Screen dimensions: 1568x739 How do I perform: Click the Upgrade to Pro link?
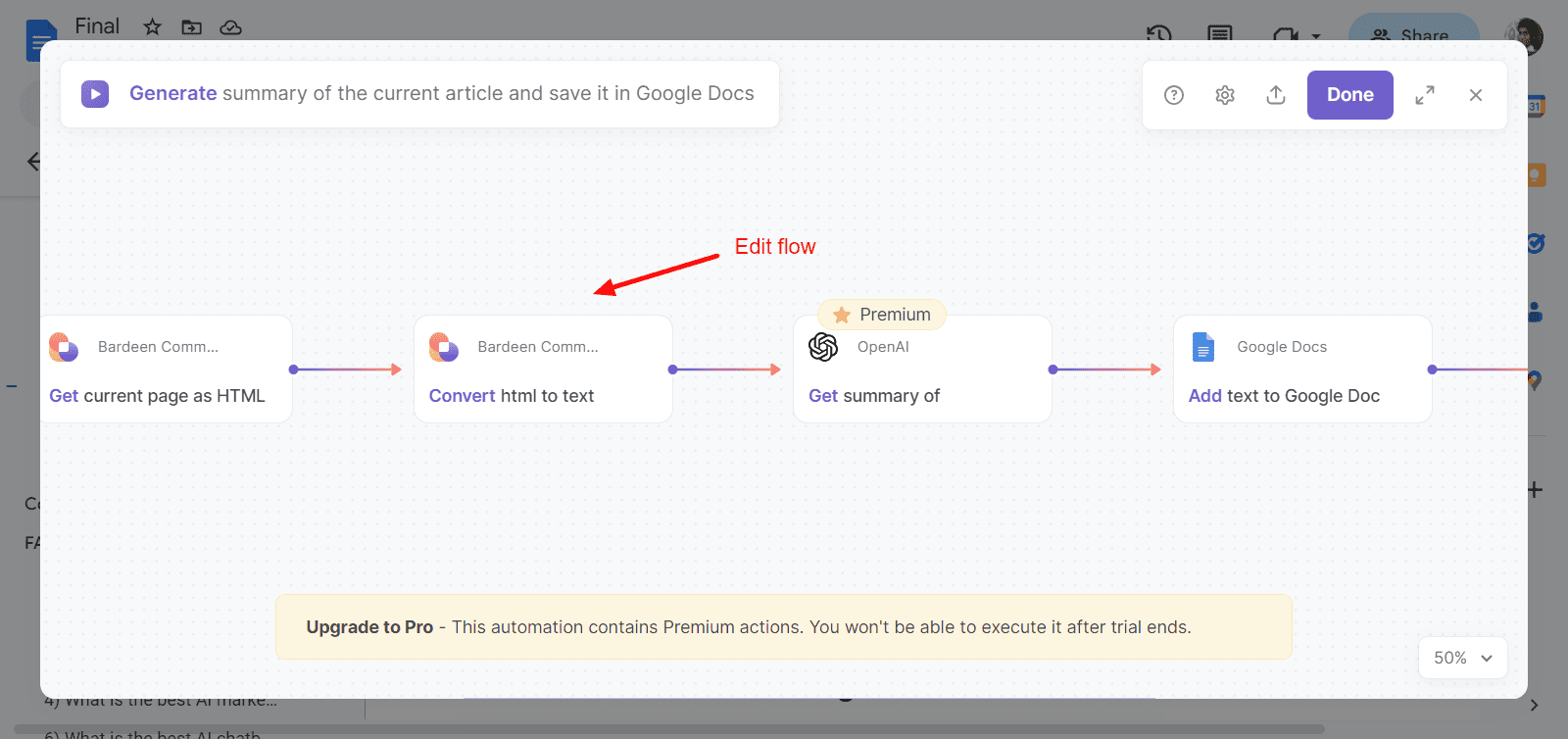369,627
